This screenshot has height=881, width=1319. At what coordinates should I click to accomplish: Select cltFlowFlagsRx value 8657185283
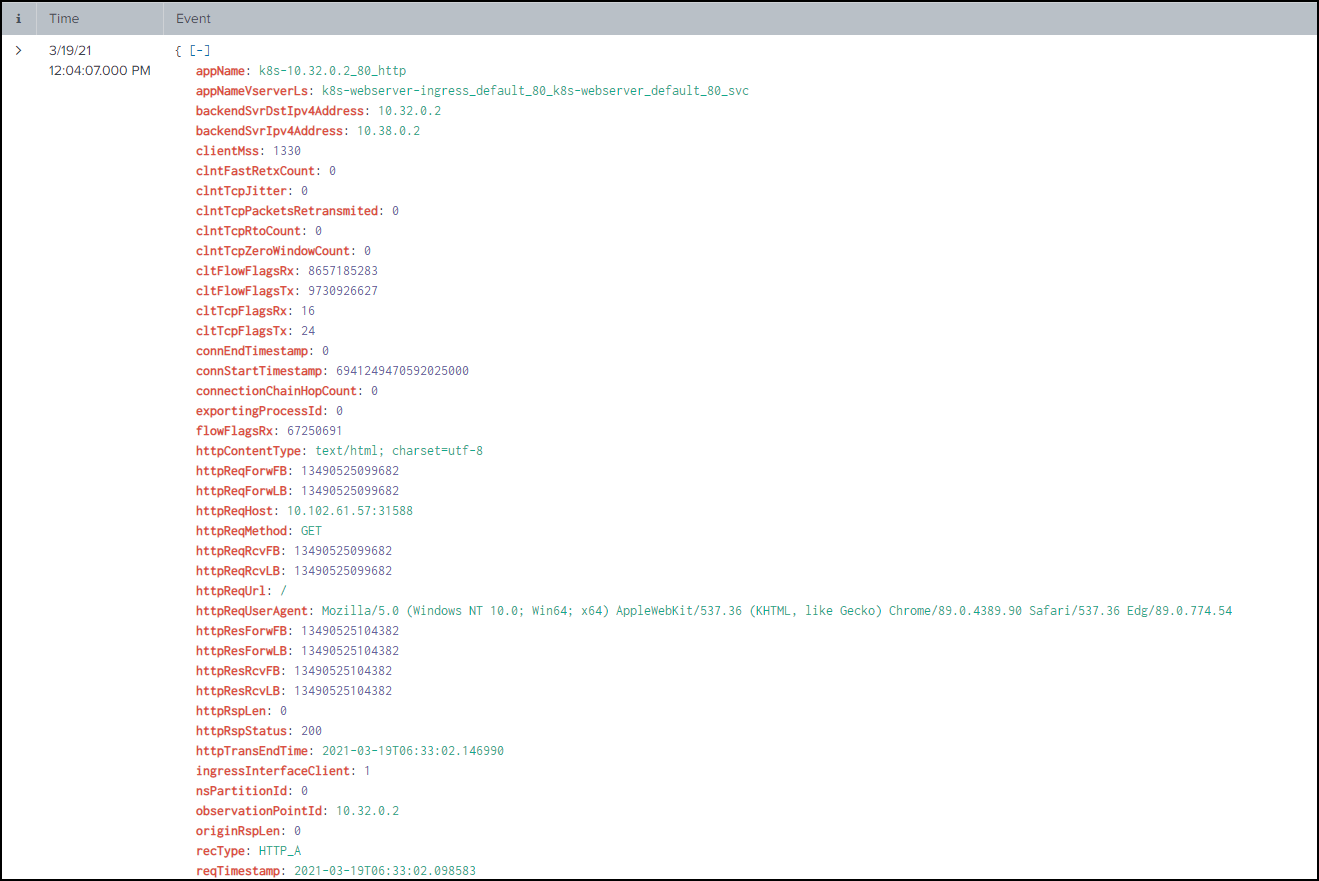pos(343,271)
